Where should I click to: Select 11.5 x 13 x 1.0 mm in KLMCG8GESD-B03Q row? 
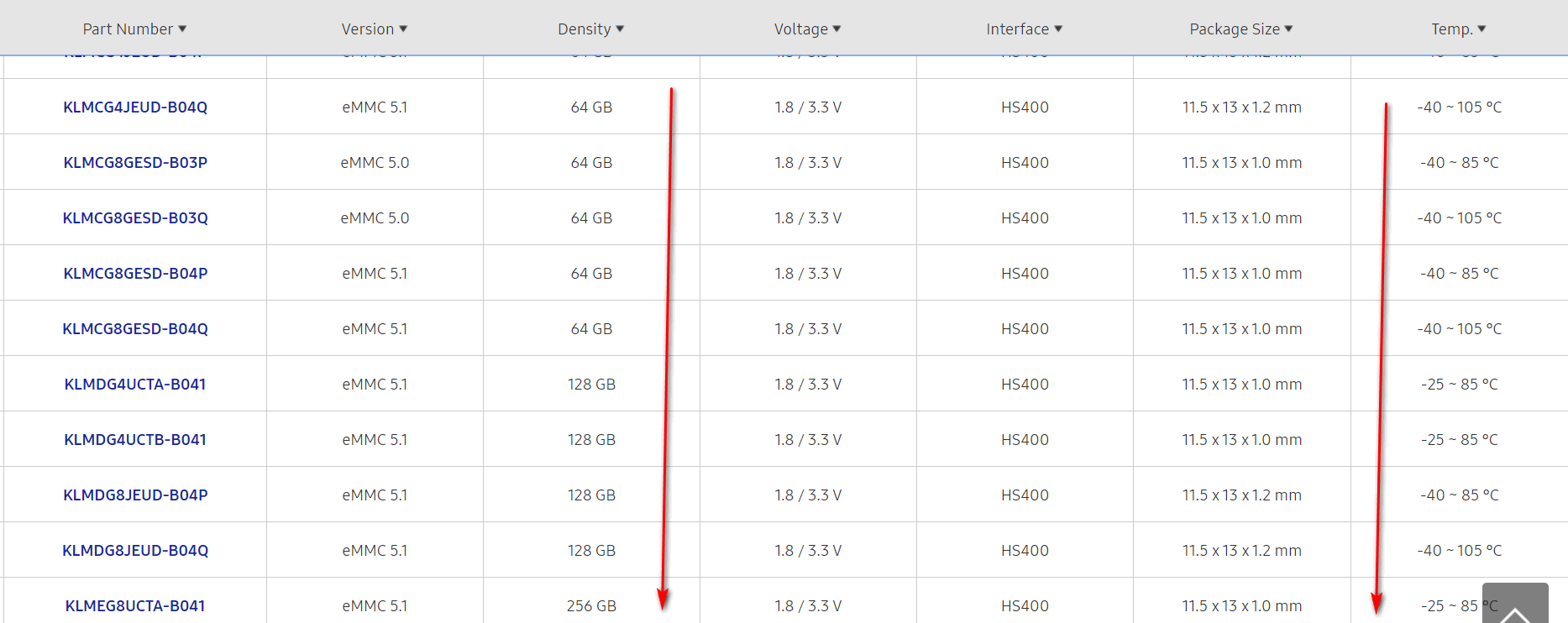coord(1242,218)
